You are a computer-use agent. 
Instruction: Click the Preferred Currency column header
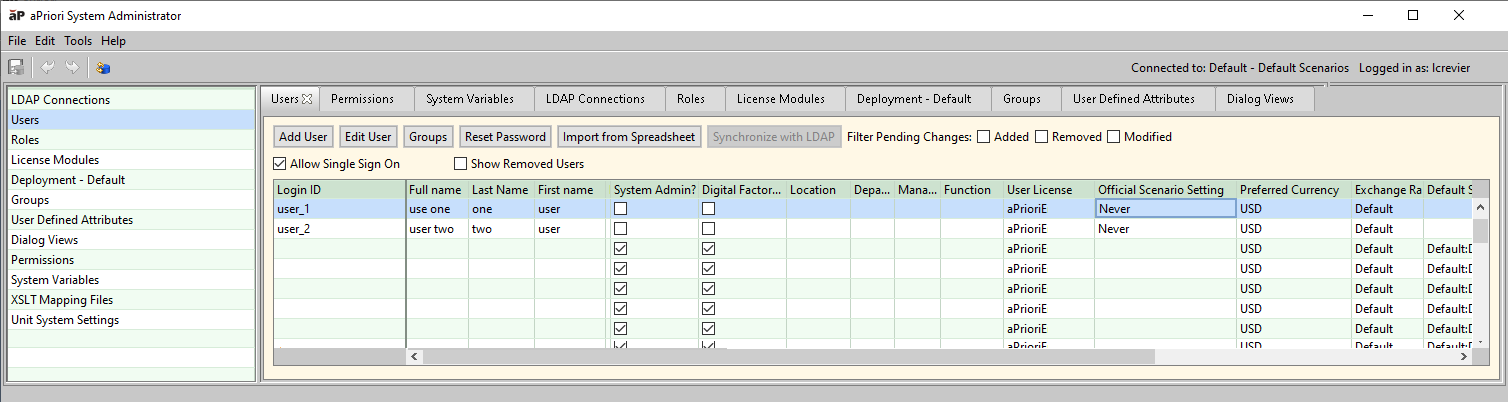click(x=1294, y=190)
